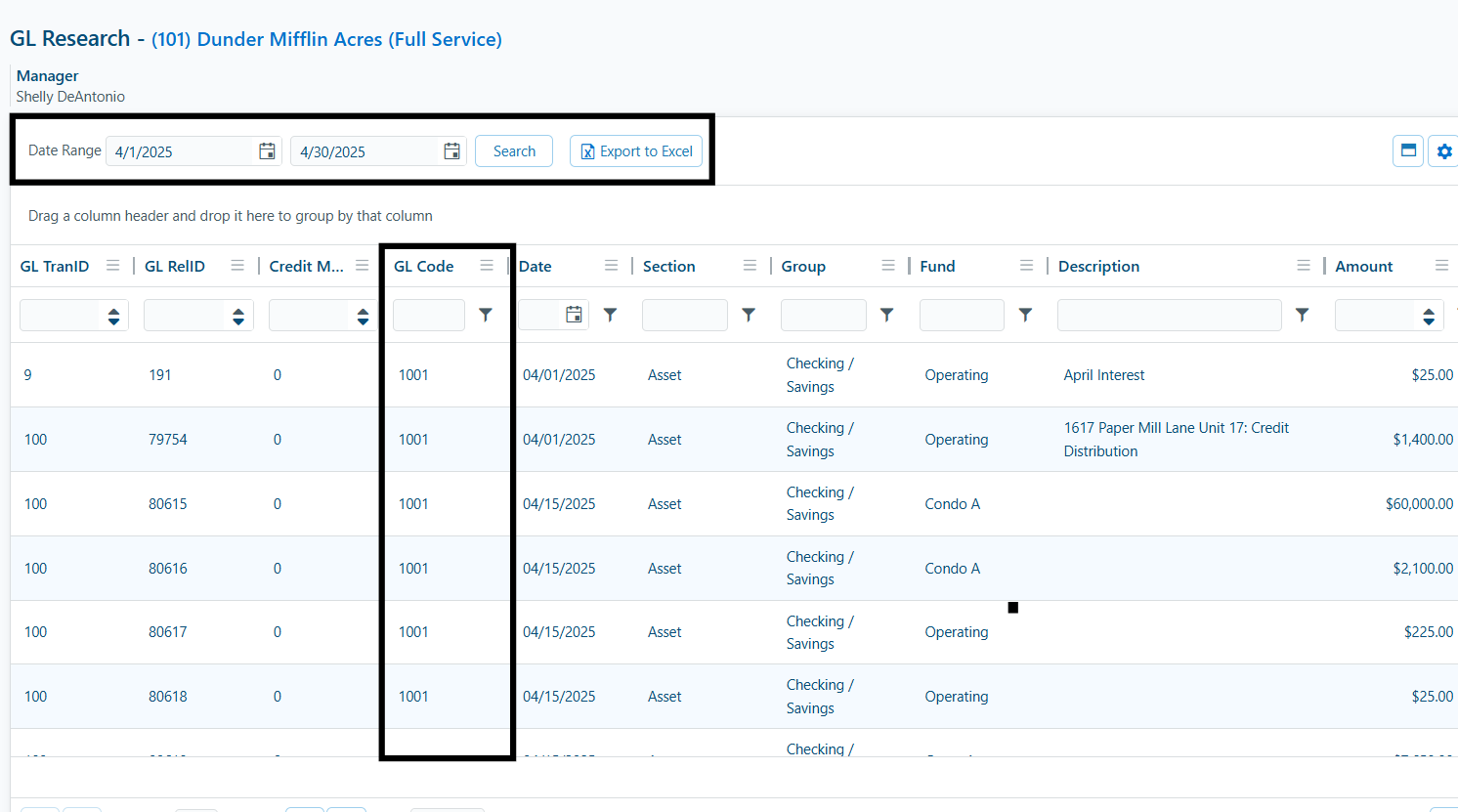
Task: Click the Fund column filter funnel
Action: [x=1025, y=315]
